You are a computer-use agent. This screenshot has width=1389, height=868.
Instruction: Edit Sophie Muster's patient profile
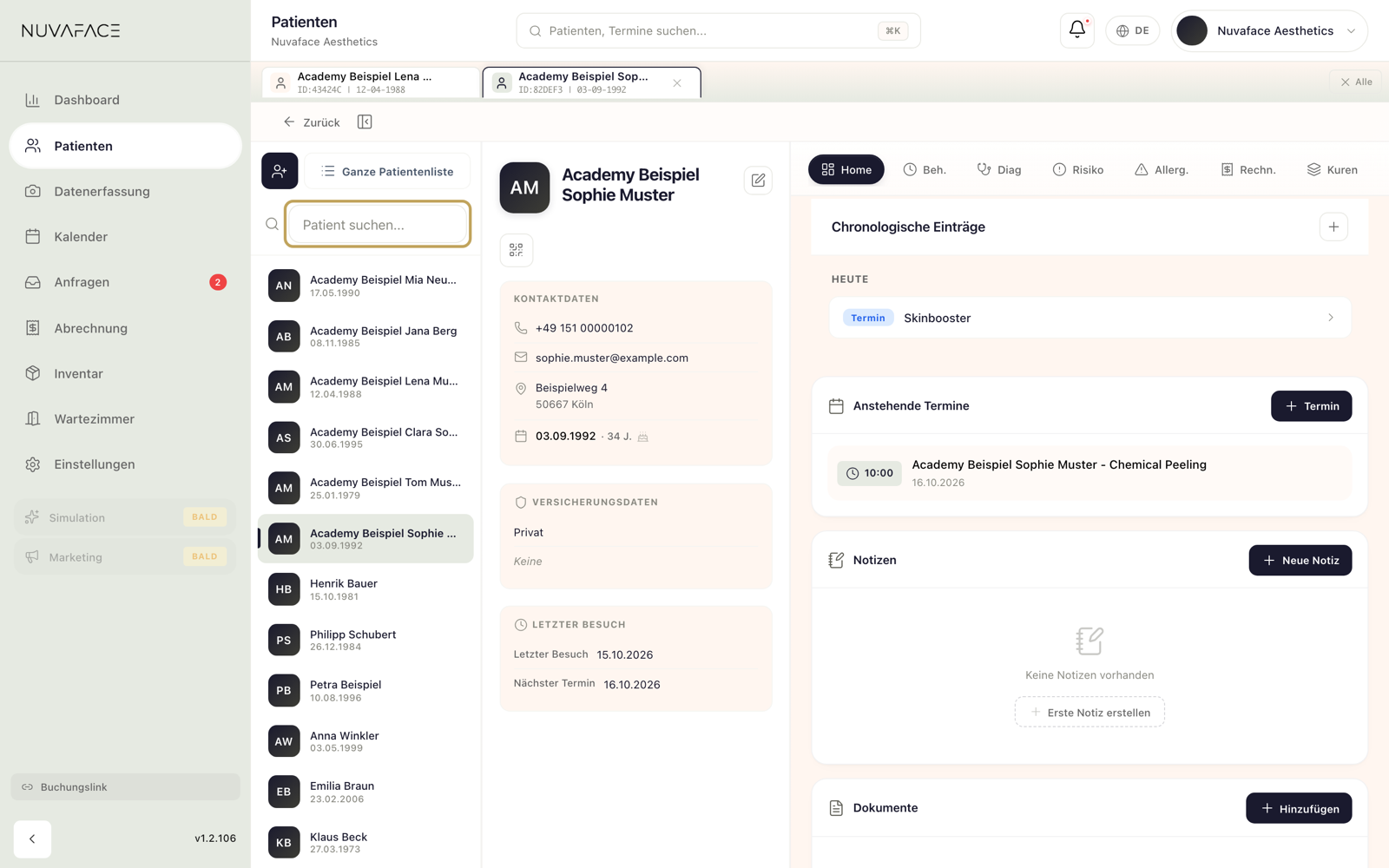point(758,181)
